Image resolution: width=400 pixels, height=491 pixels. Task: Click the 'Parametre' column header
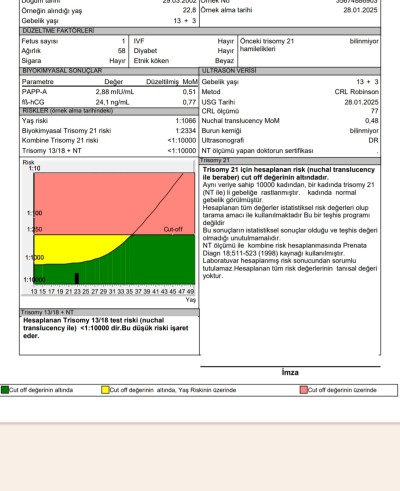pos(38,82)
